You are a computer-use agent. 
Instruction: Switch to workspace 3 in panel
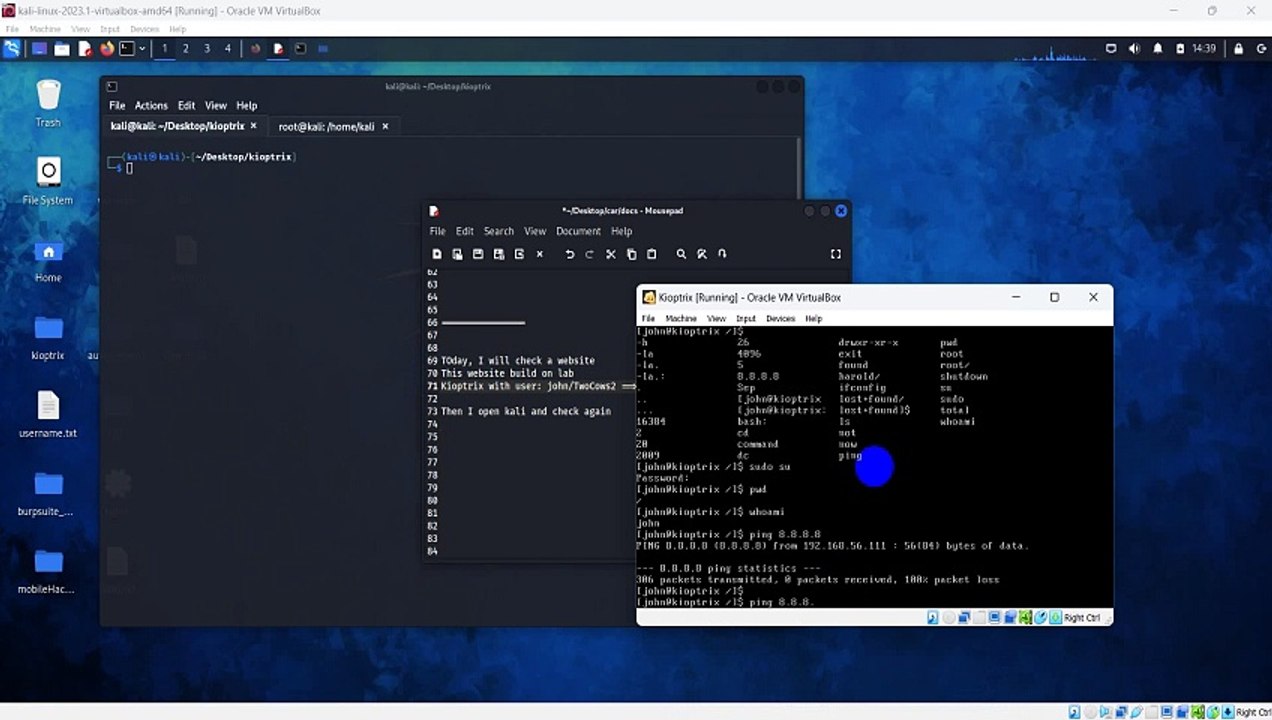(207, 48)
